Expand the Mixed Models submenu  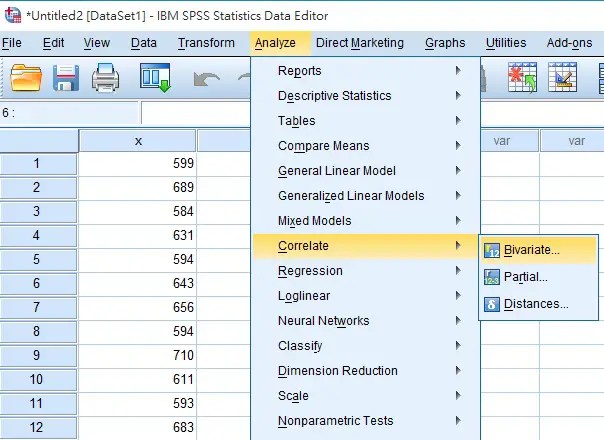[365, 221]
